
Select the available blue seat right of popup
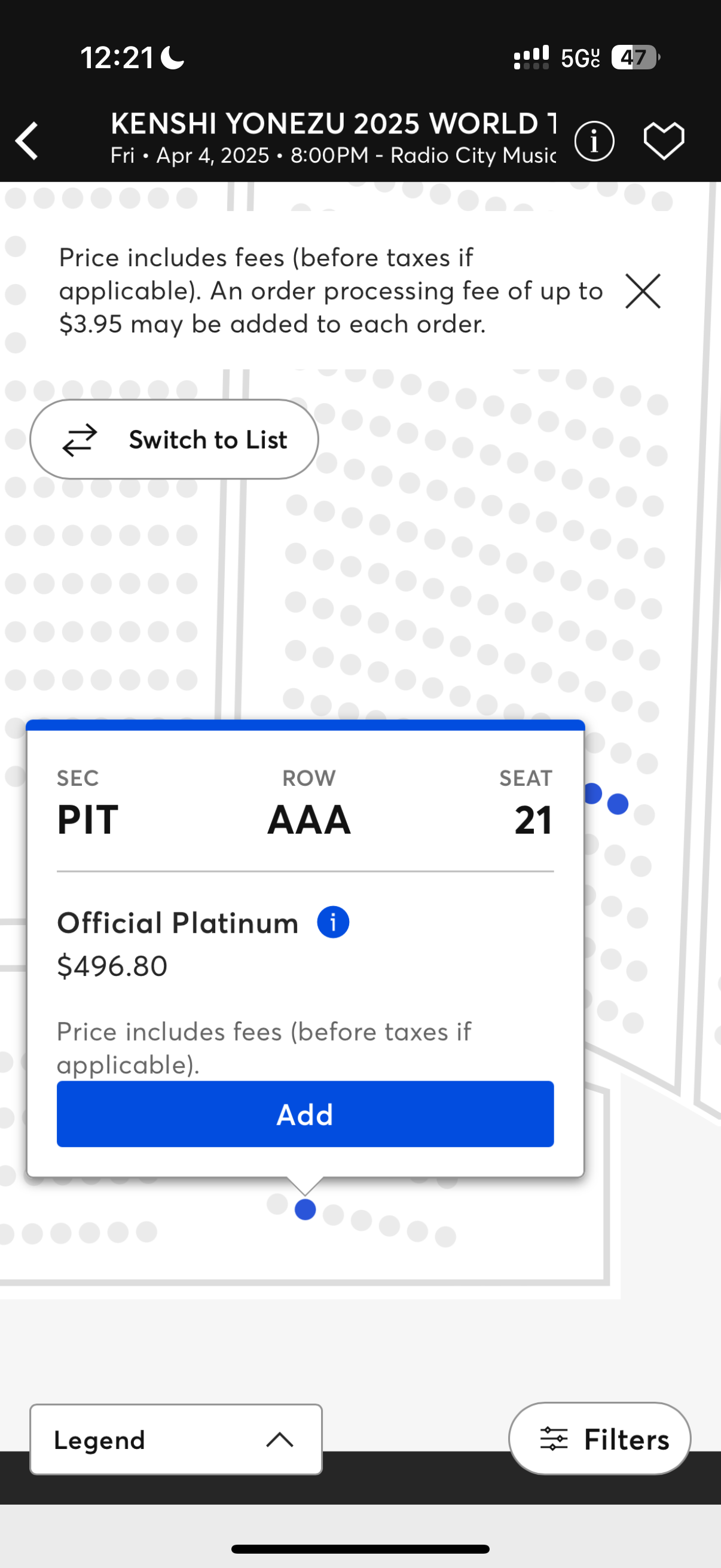click(x=618, y=804)
